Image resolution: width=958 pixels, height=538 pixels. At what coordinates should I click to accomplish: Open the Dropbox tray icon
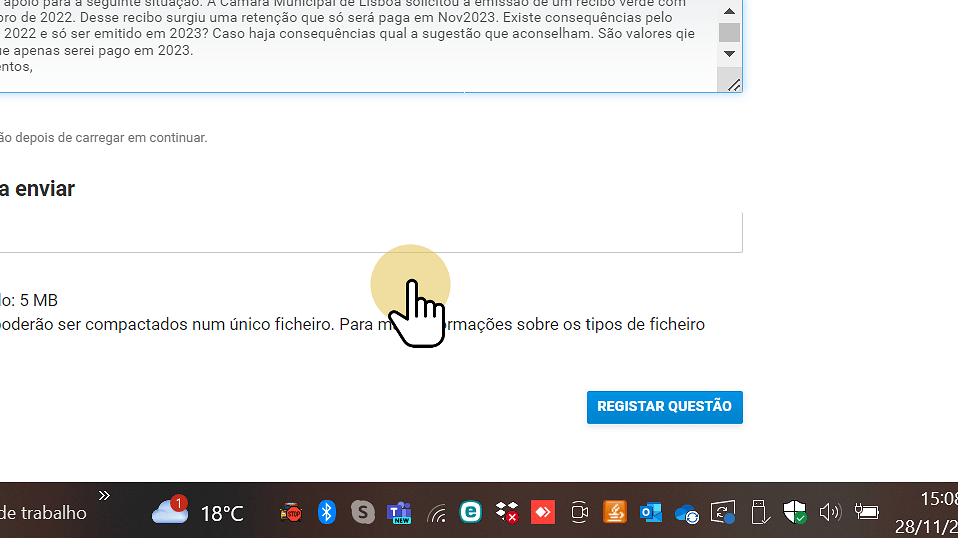pos(506,512)
